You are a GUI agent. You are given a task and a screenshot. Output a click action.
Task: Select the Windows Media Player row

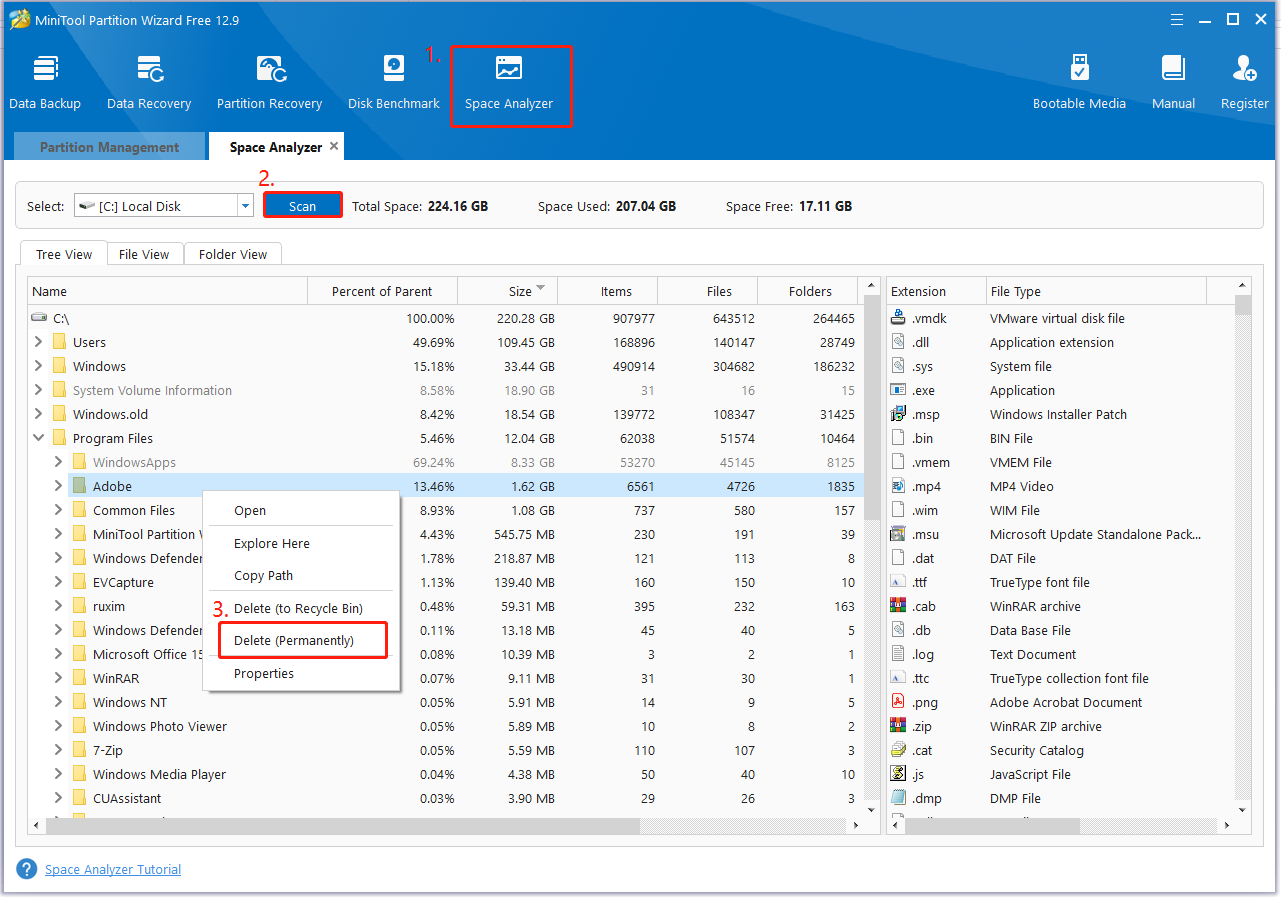point(445,774)
